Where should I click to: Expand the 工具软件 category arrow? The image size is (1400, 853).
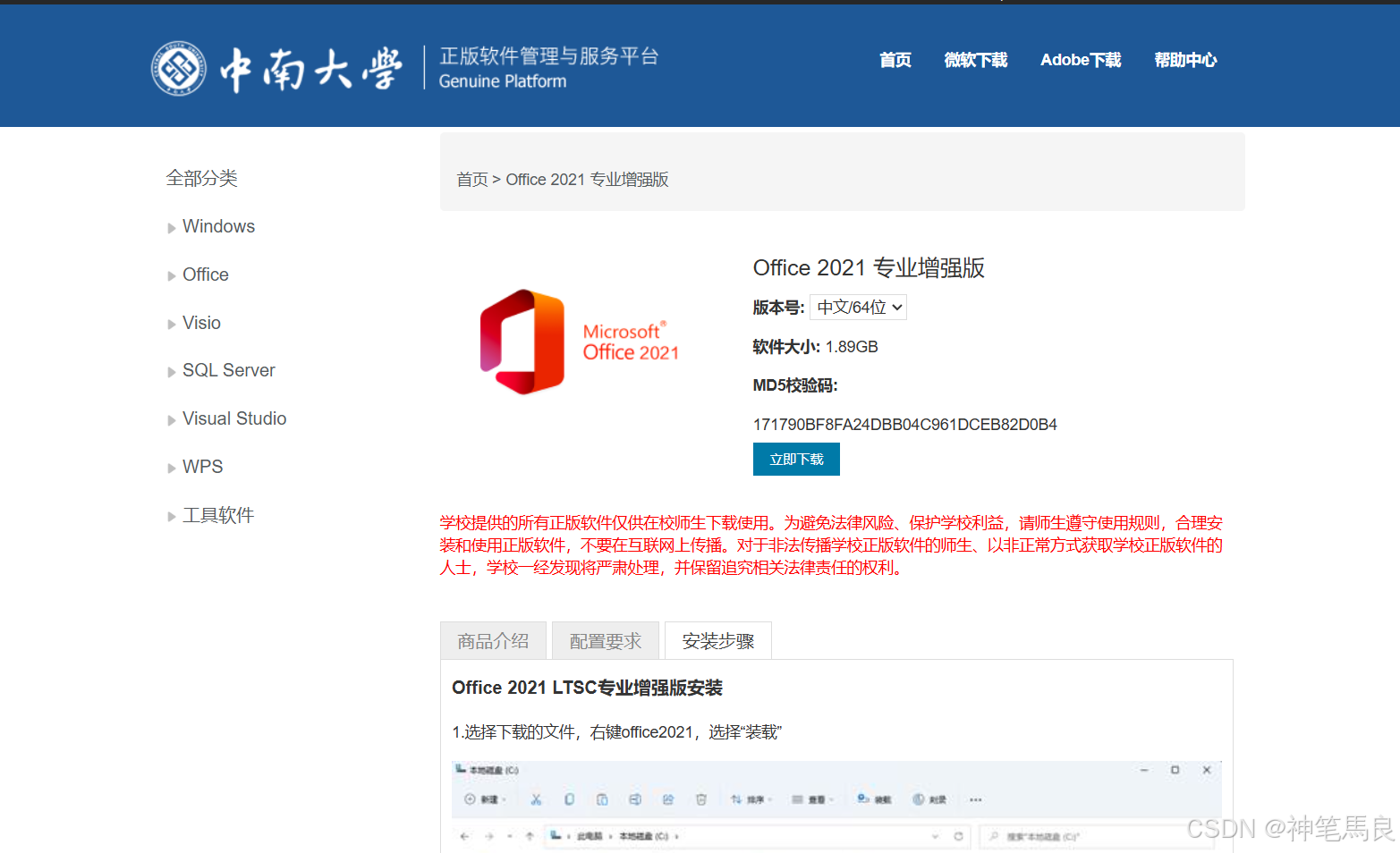coord(172,517)
